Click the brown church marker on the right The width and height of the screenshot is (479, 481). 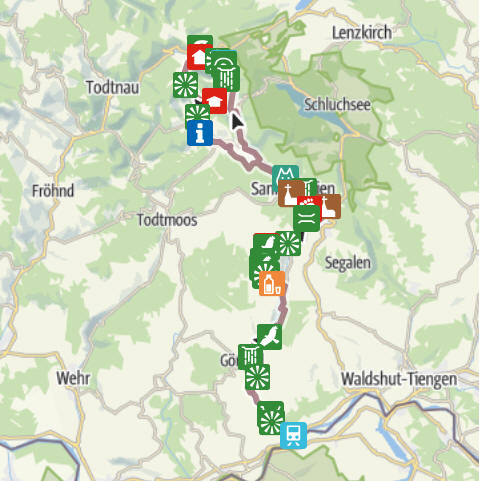click(330, 207)
